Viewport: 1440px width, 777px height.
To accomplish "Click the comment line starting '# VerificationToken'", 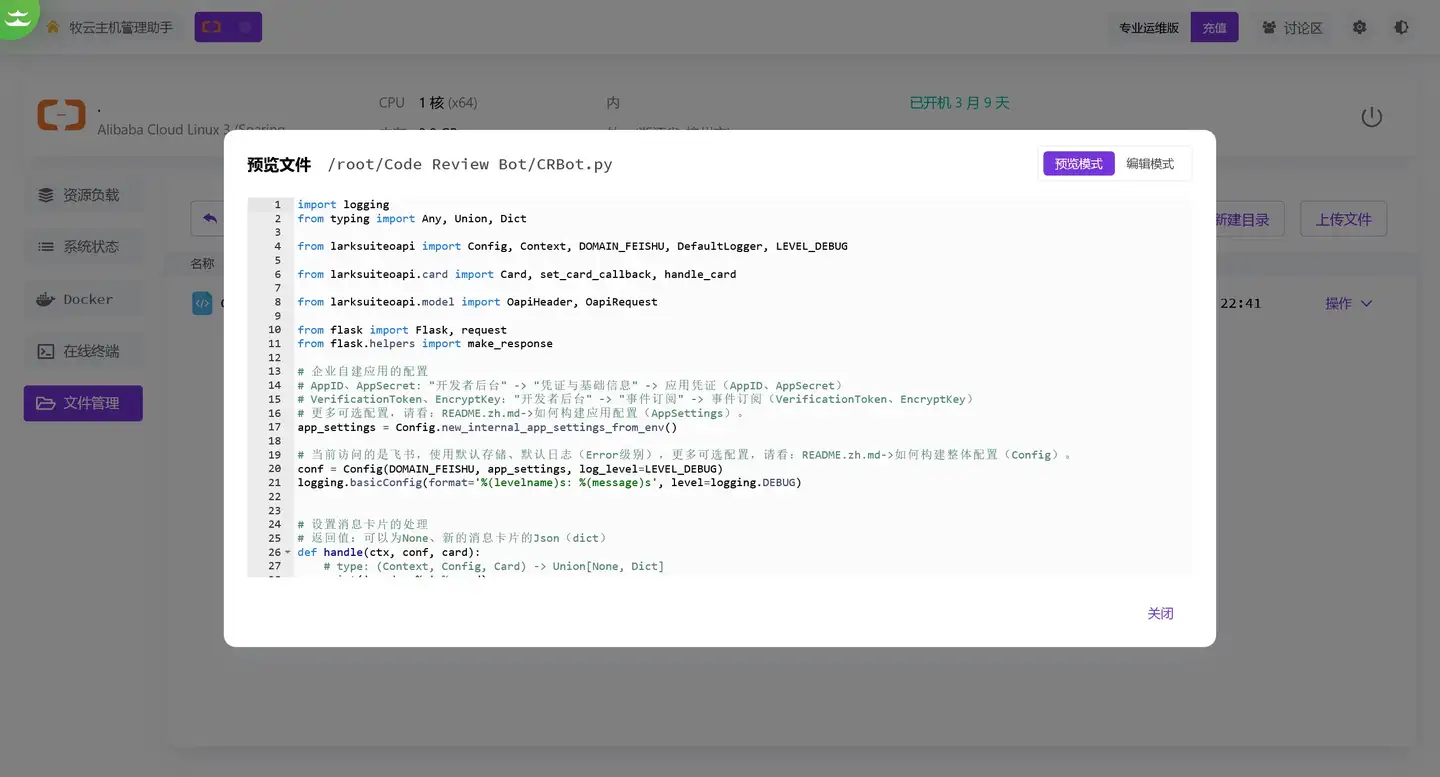I will click(636, 399).
